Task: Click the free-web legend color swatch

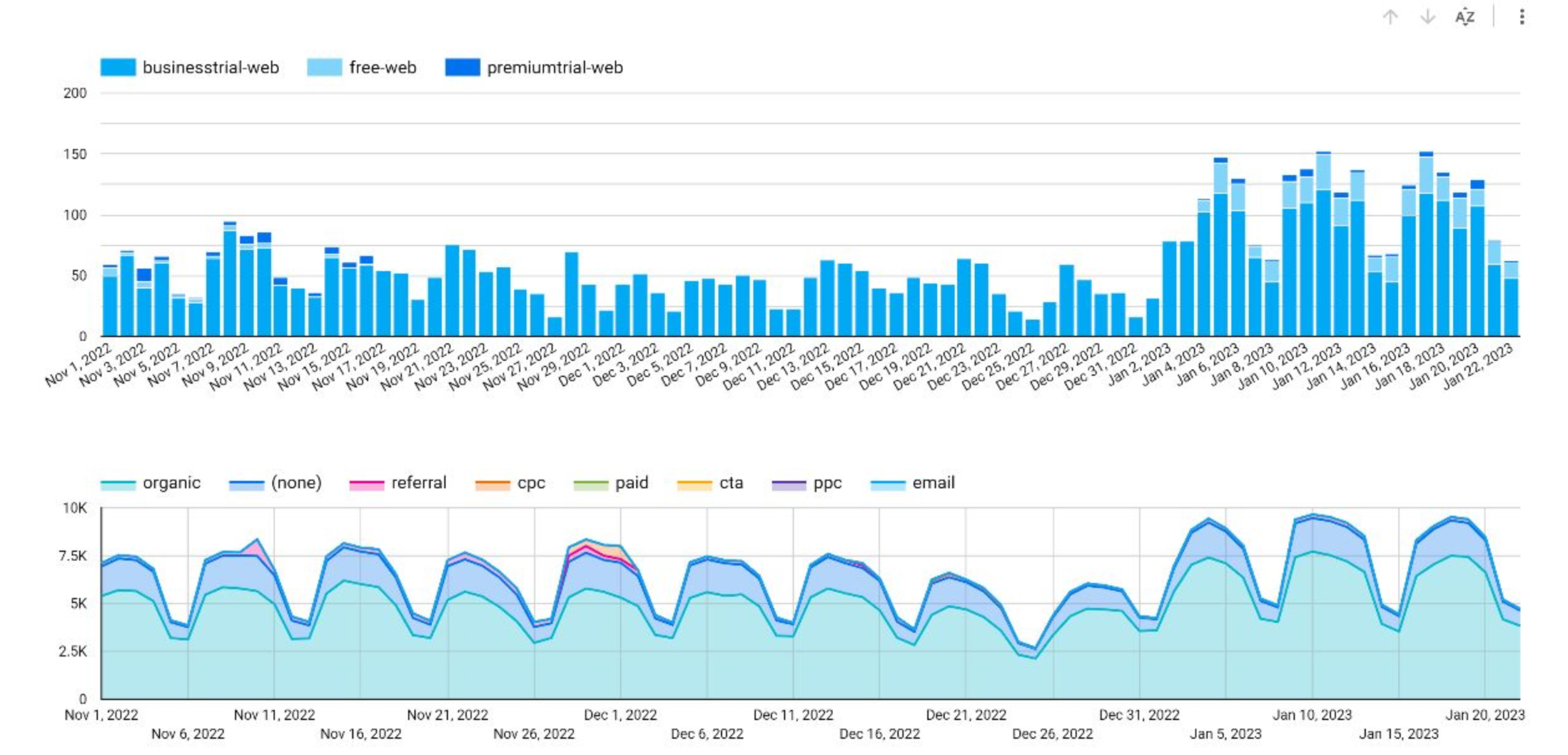Action: pyautogui.click(x=324, y=67)
